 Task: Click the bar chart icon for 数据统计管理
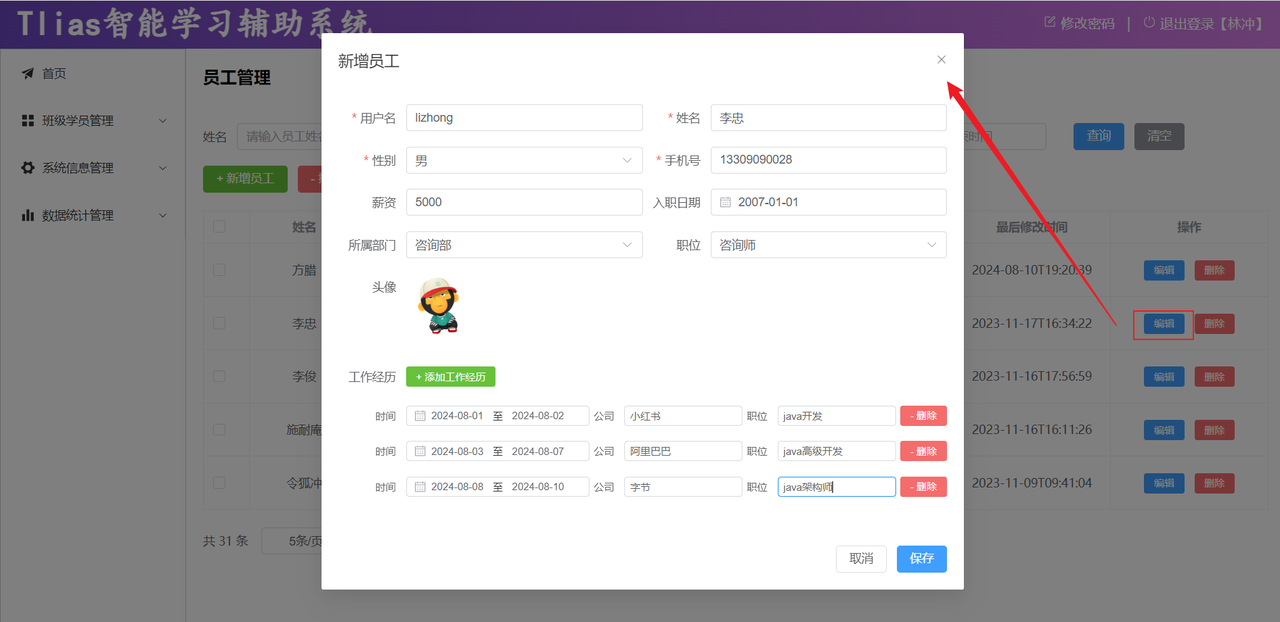point(27,214)
